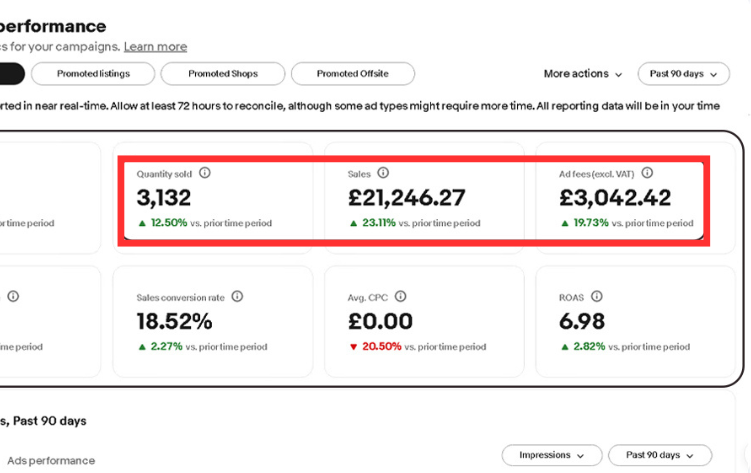Expand the Impressions dropdown
The width and height of the screenshot is (751, 473).
tap(551, 455)
